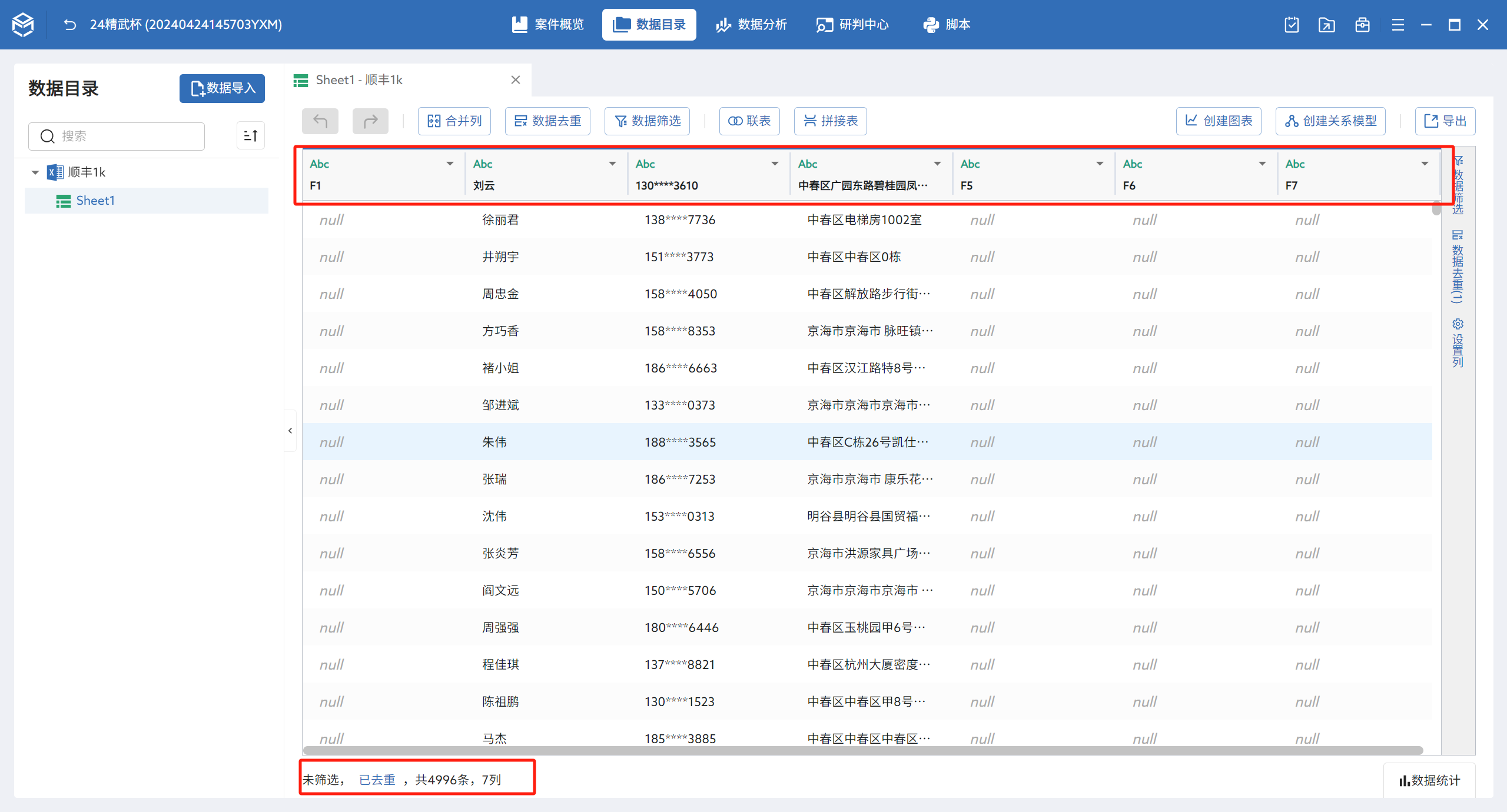Click the horizontal scrollbar under the table
The height and width of the screenshot is (812, 1507).
pyautogui.click(x=862, y=750)
